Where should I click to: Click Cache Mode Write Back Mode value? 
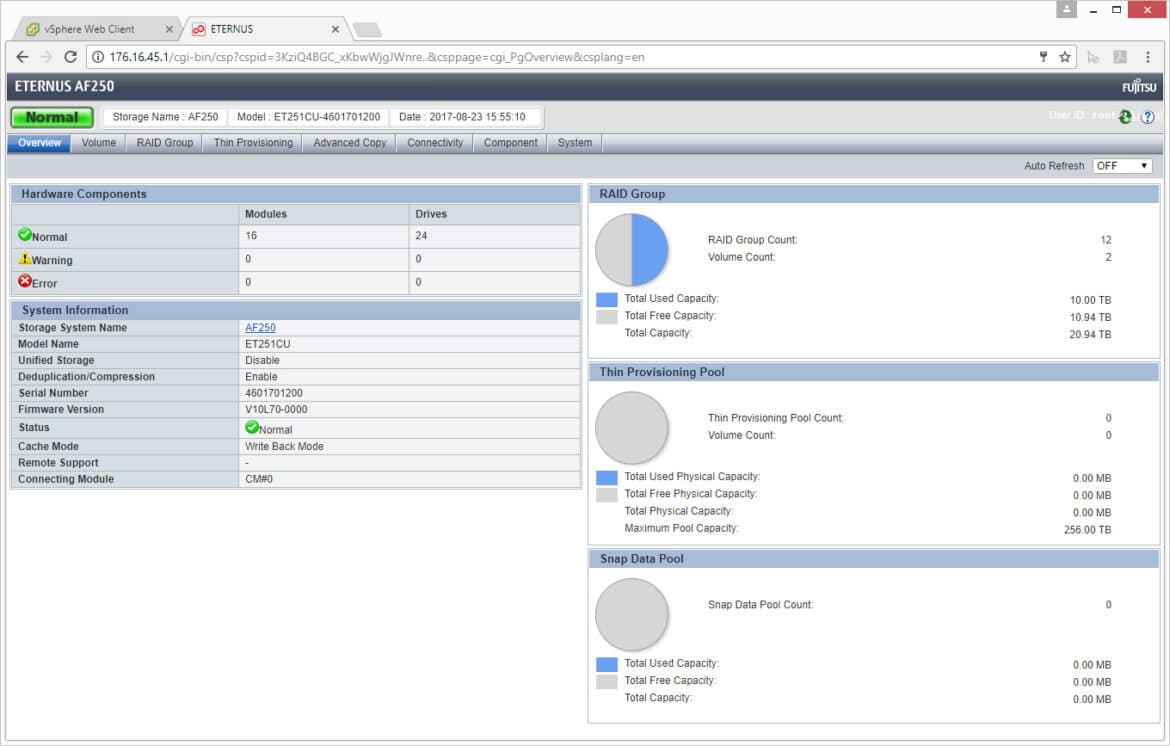284,446
